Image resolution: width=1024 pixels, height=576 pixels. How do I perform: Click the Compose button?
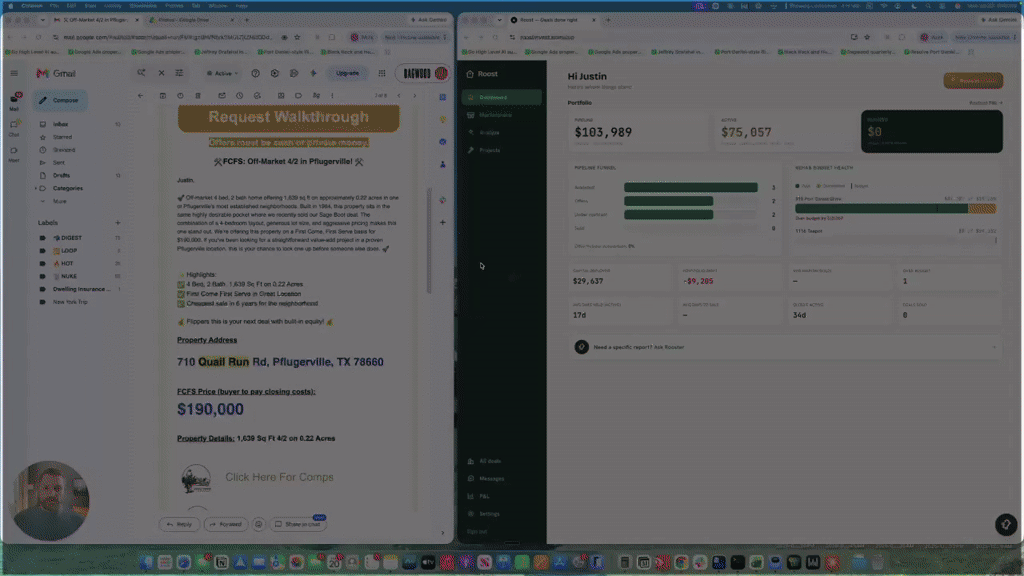point(60,101)
